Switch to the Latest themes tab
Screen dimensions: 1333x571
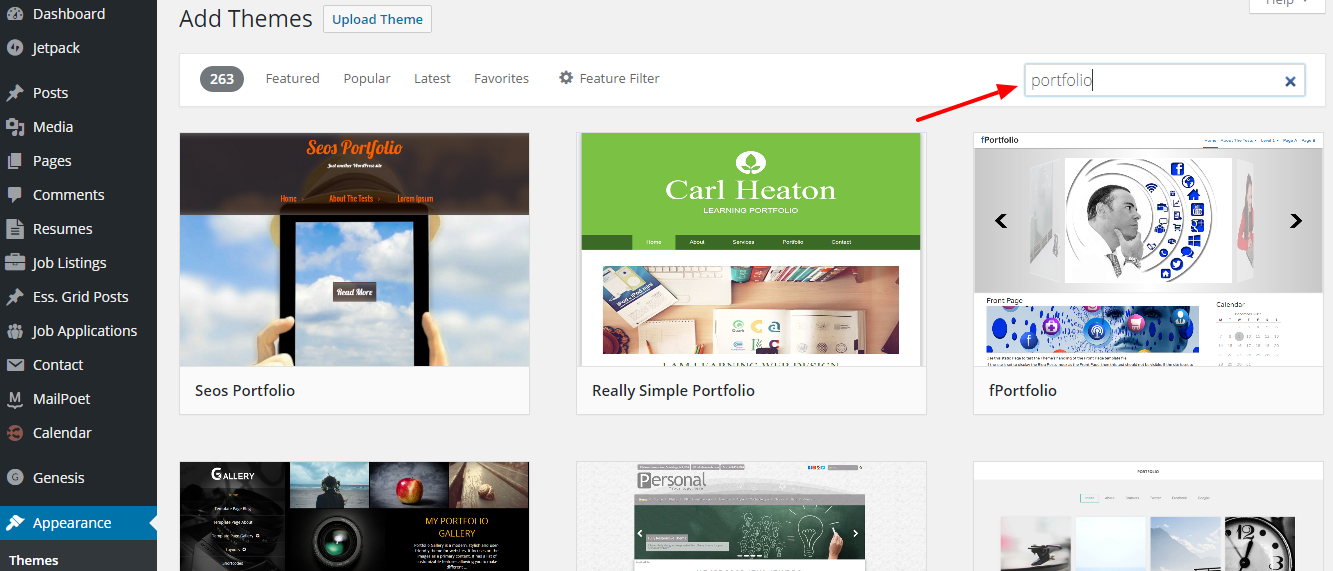point(432,78)
